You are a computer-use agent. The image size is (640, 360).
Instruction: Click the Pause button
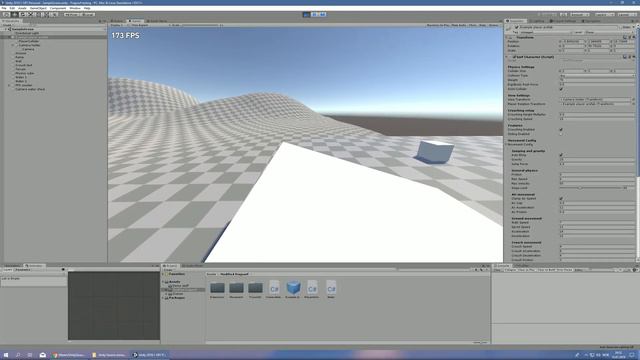click(x=314, y=14)
